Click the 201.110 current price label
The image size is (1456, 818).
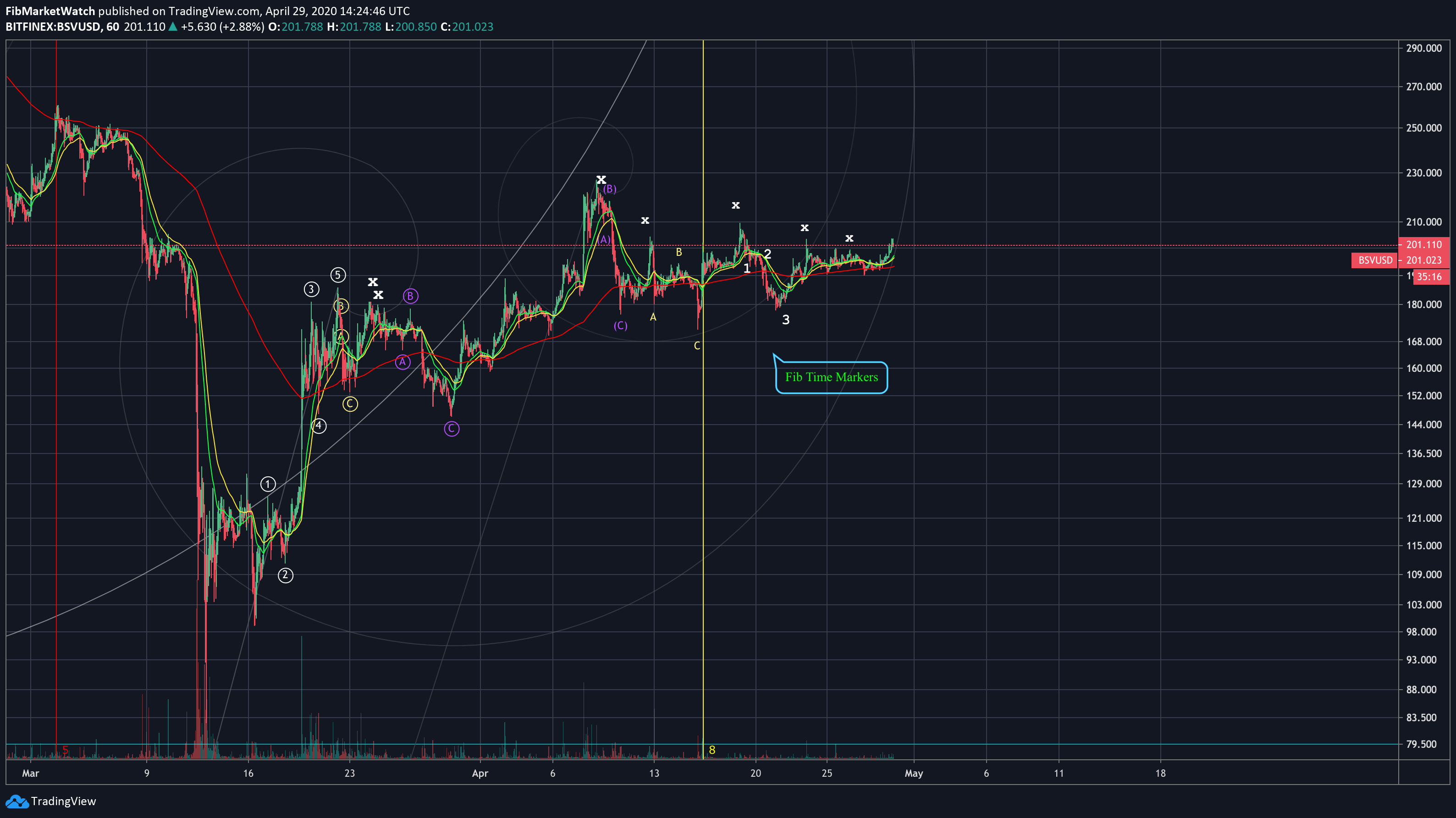coord(1424,245)
